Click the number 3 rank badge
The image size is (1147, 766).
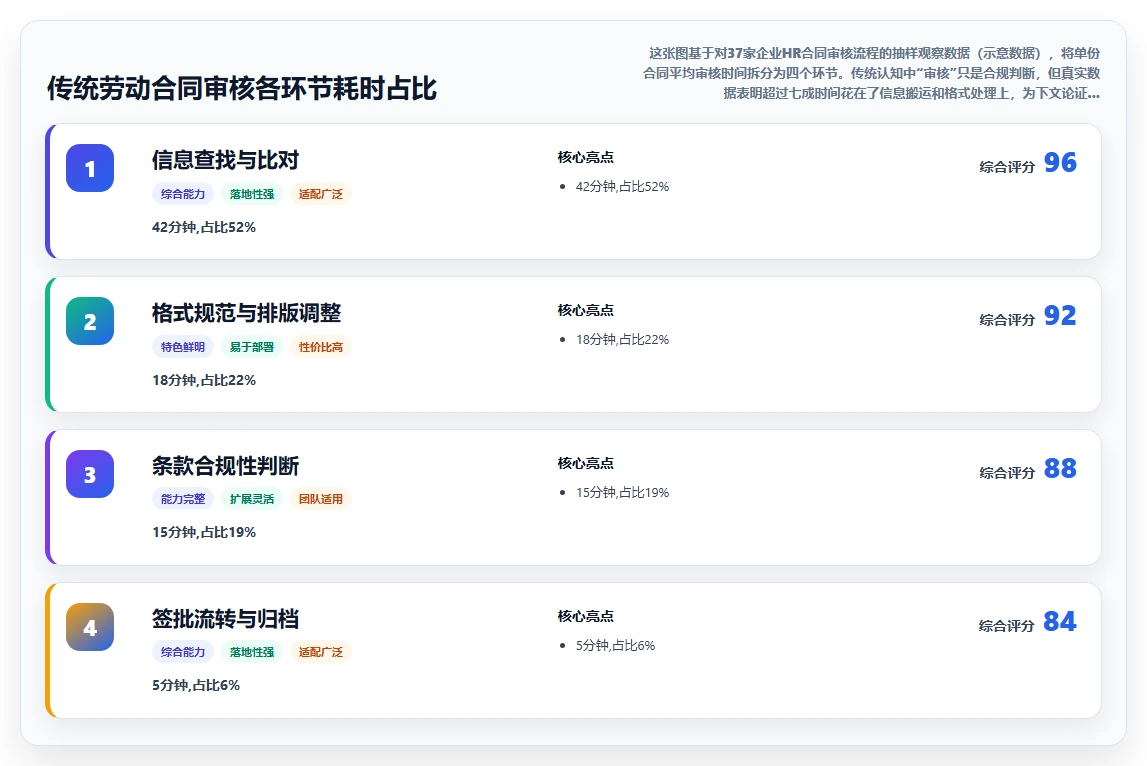pos(90,474)
